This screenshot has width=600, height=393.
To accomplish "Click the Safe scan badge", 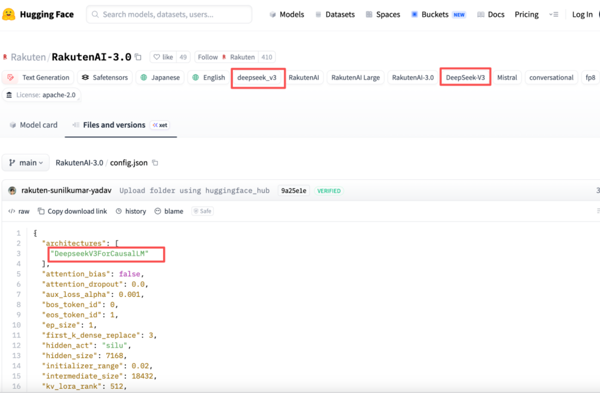I will pos(202,211).
